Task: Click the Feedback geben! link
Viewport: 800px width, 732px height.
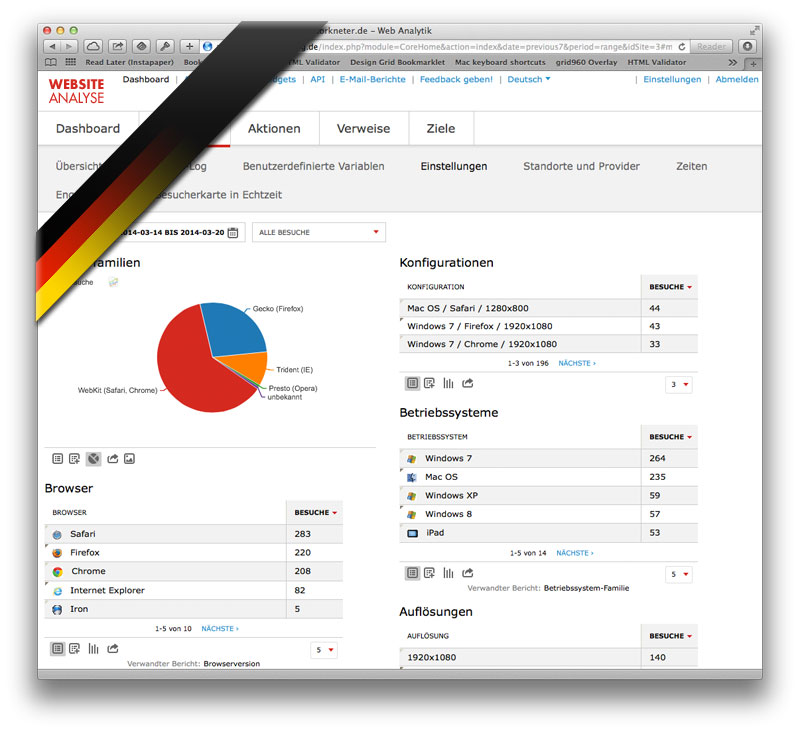Action: pos(456,79)
